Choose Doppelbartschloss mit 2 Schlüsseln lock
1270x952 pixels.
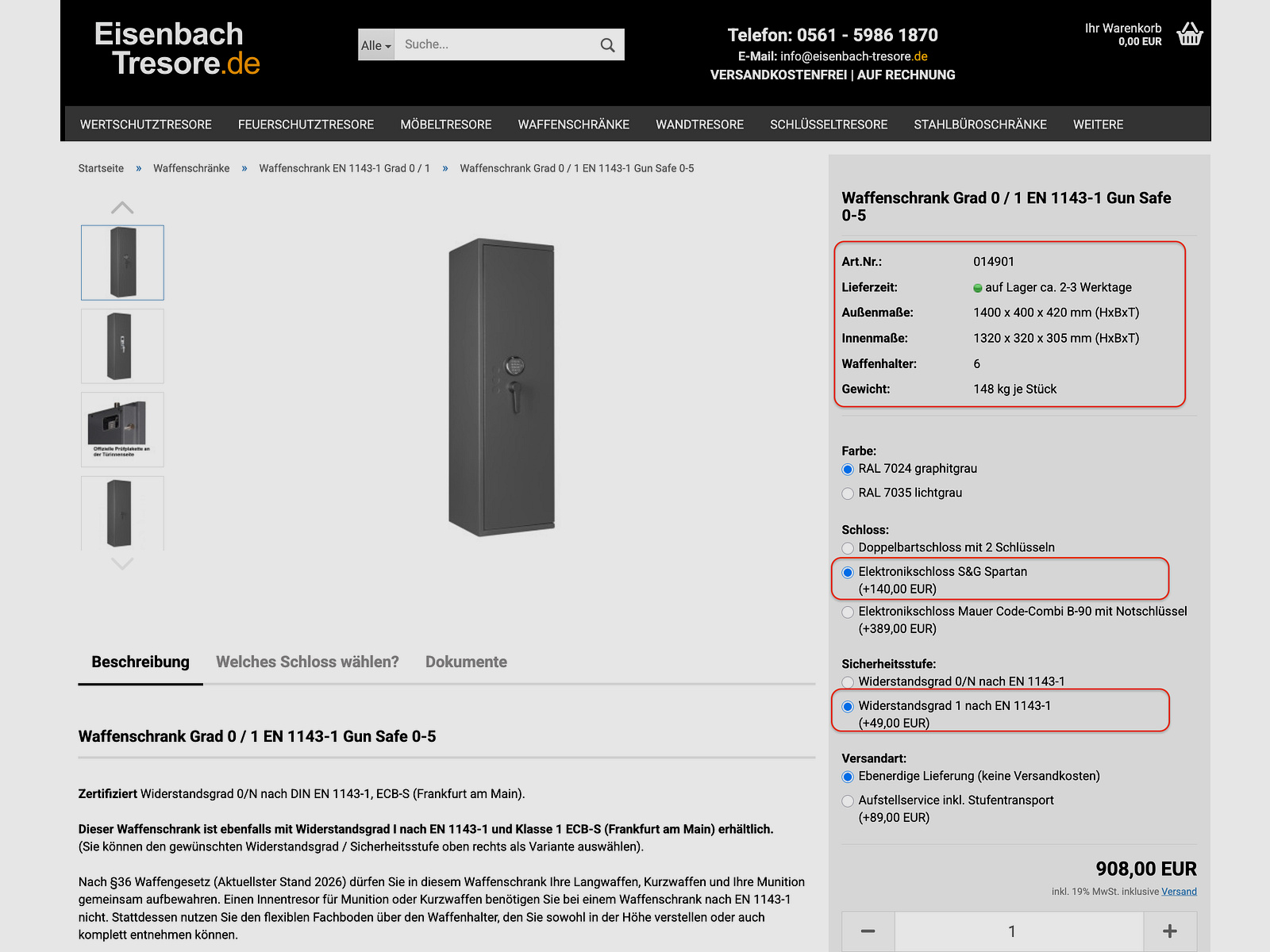coord(848,548)
